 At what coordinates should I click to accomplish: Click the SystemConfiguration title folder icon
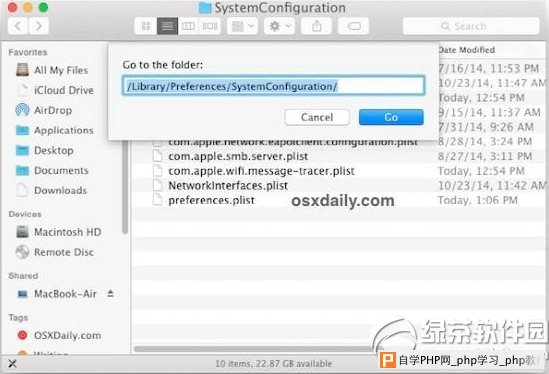point(205,7)
